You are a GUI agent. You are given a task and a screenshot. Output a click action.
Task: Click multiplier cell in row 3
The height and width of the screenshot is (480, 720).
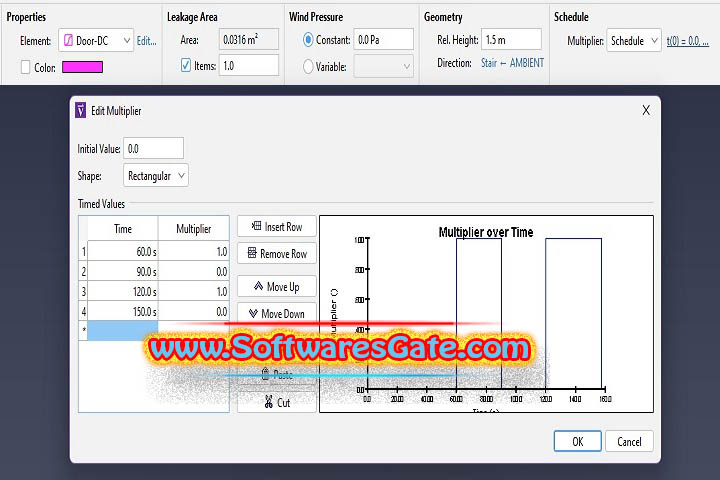pyautogui.click(x=193, y=291)
